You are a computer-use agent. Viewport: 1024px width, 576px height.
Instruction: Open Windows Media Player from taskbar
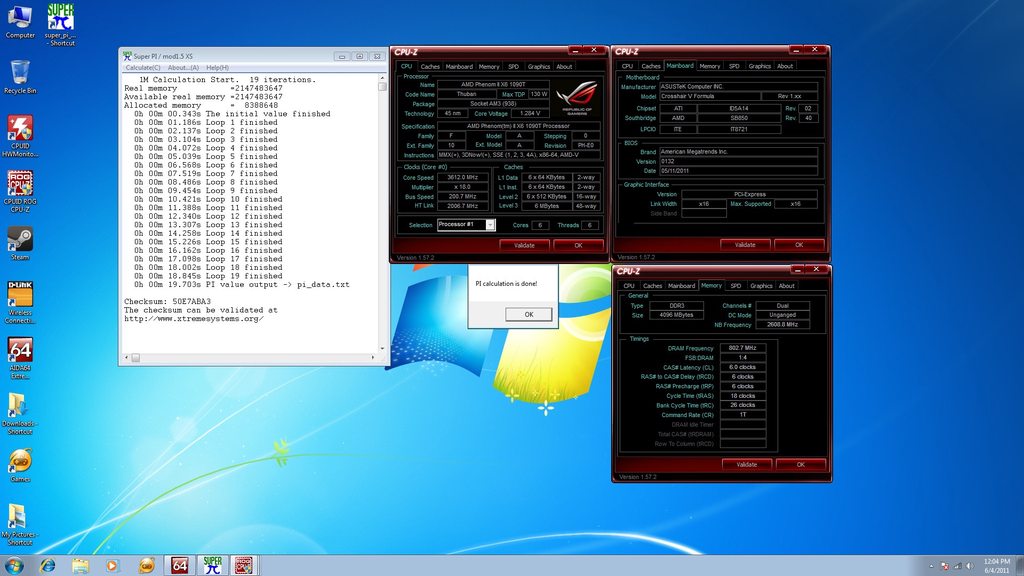(112, 565)
